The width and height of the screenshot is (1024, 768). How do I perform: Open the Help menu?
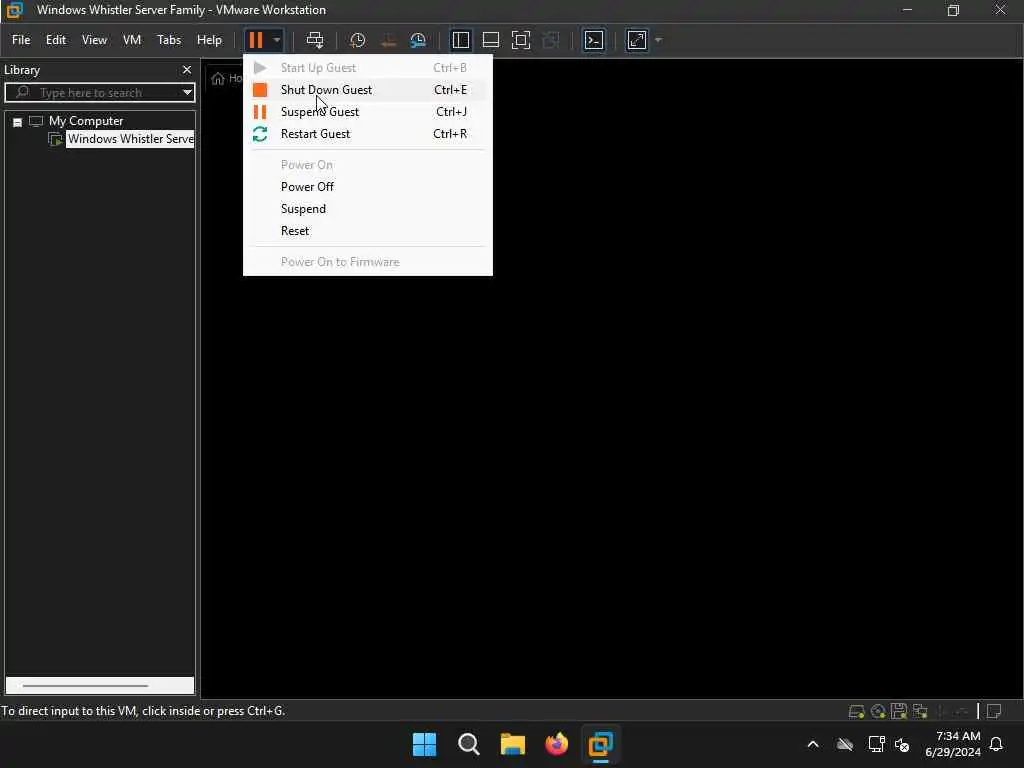[209, 40]
